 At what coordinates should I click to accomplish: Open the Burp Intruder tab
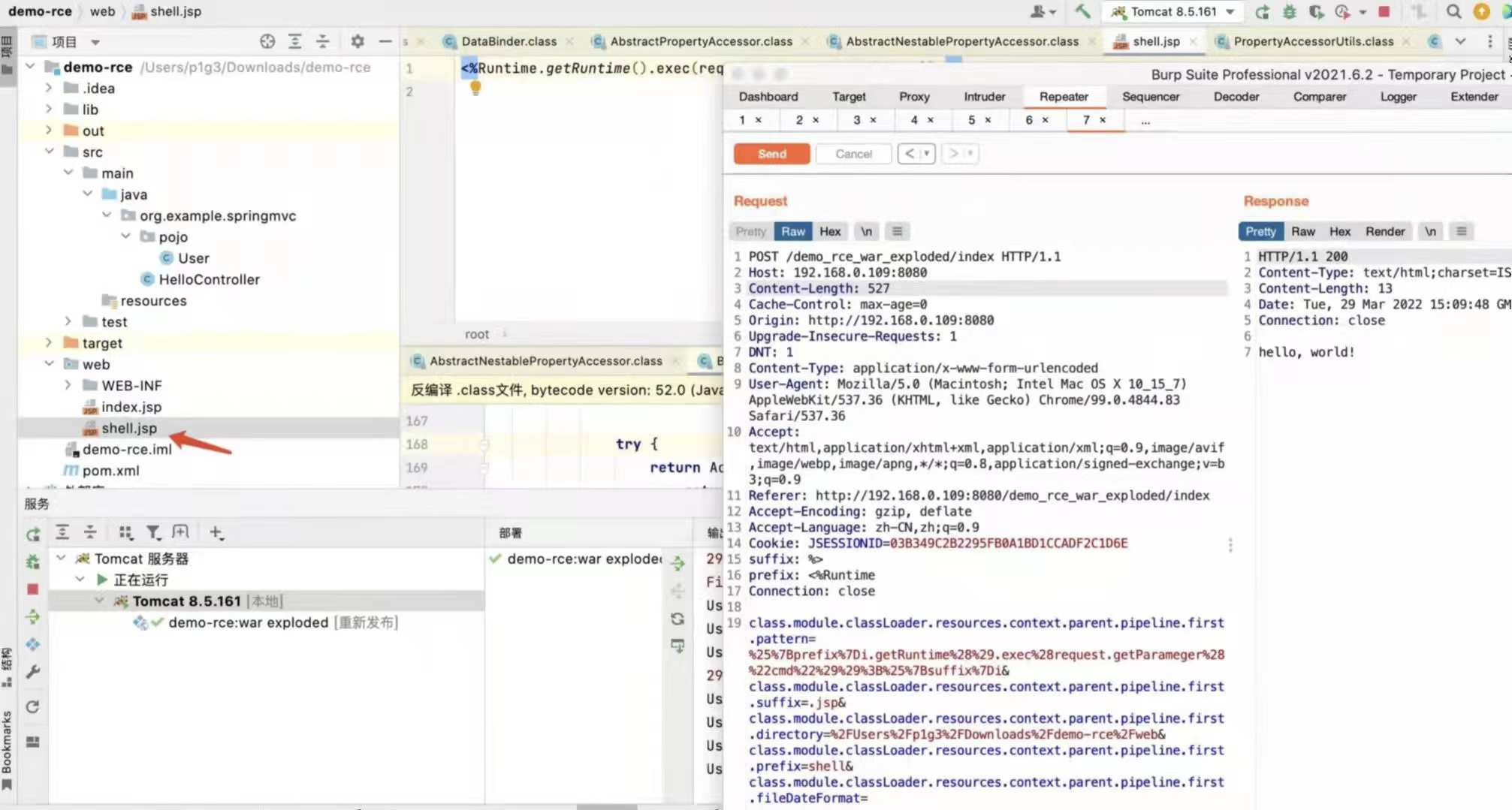(984, 96)
